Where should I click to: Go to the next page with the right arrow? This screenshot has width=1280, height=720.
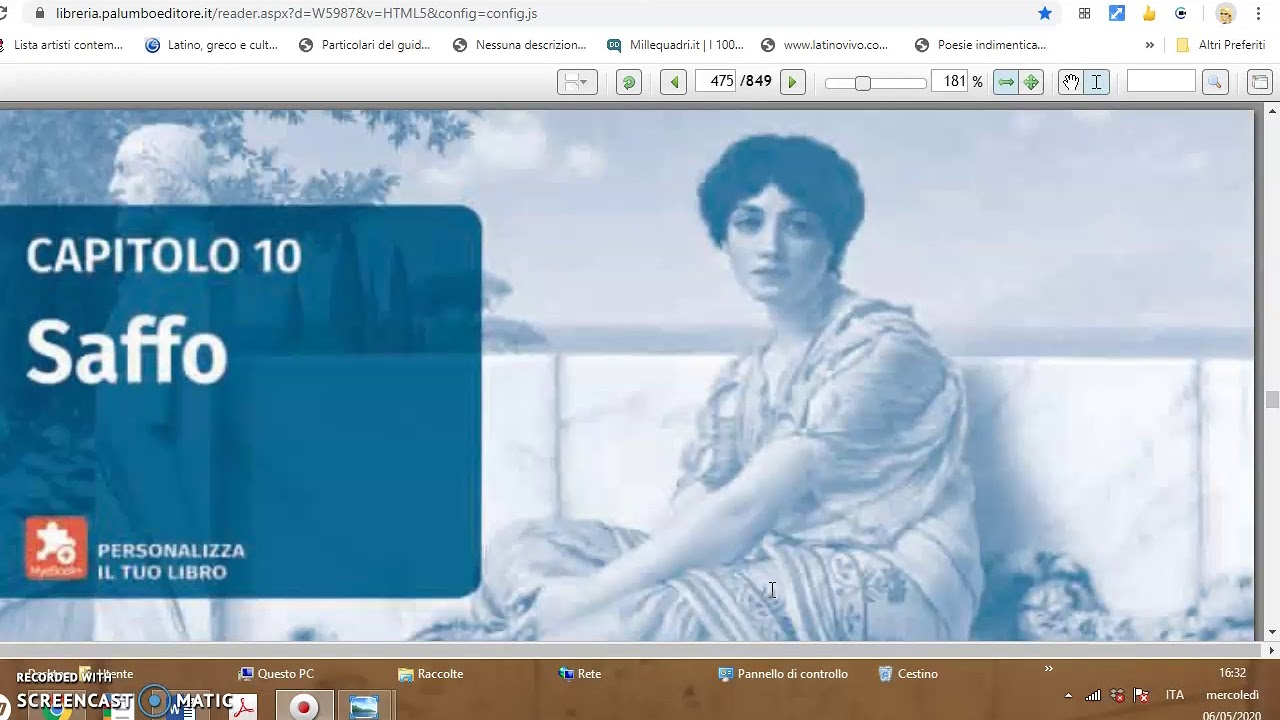coord(792,82)
